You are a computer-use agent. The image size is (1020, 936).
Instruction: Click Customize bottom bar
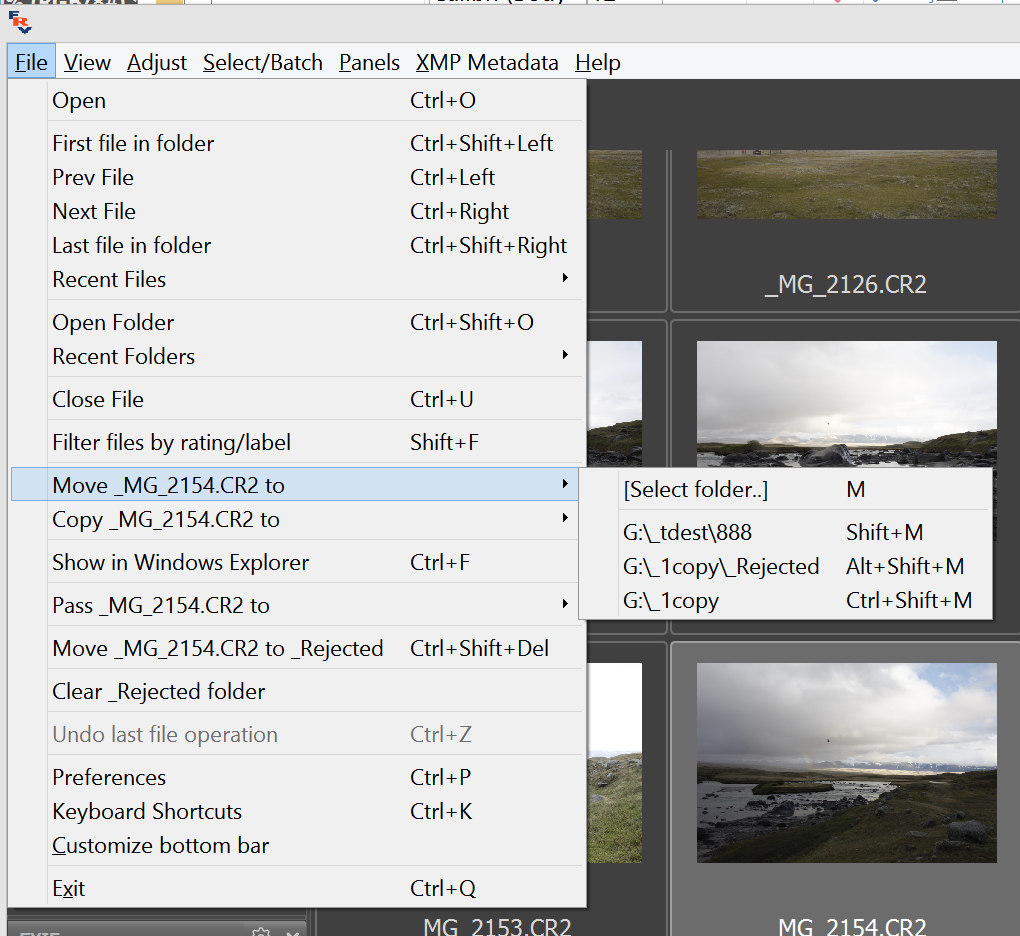pos(160,846)
